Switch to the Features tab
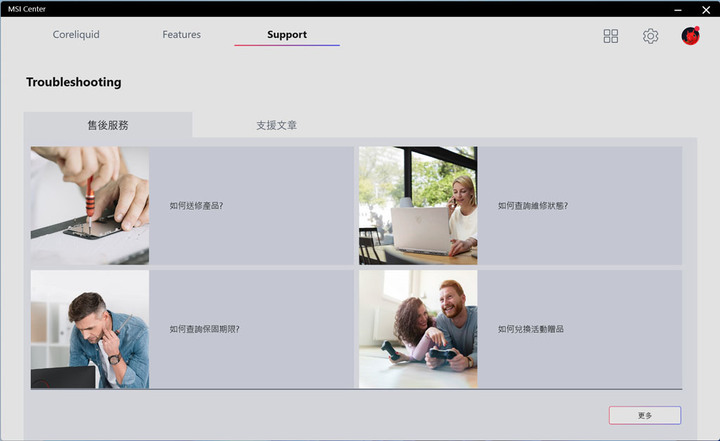Image resolution: width=720 pixels, height=441 pixels. [x=181, y=34]
